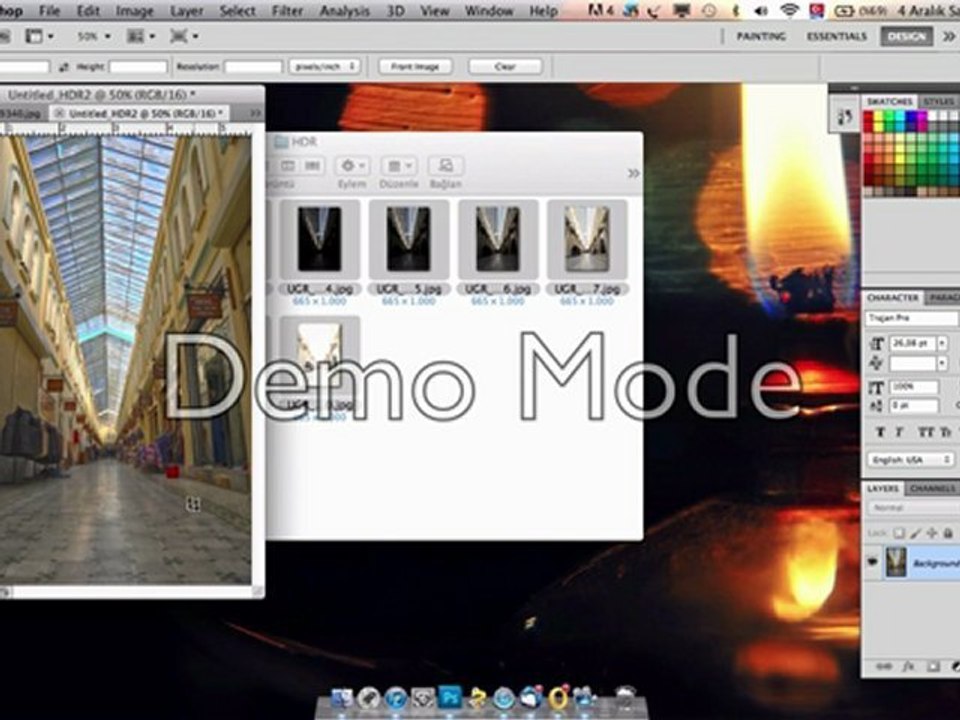Image resolution: width=960 pixels, height=720 pixels.
Task: Add a layer style fx icon
Action: [x=910, y=666]
